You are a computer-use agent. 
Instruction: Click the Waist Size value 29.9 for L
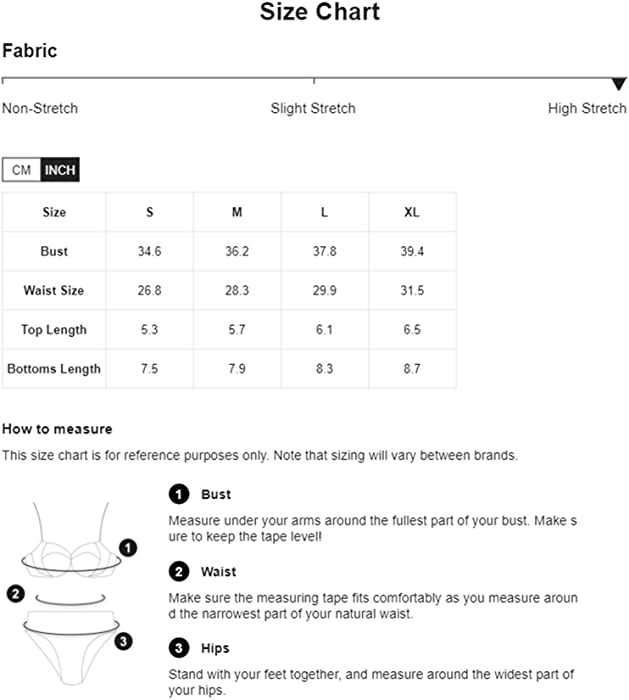(325, 290)
